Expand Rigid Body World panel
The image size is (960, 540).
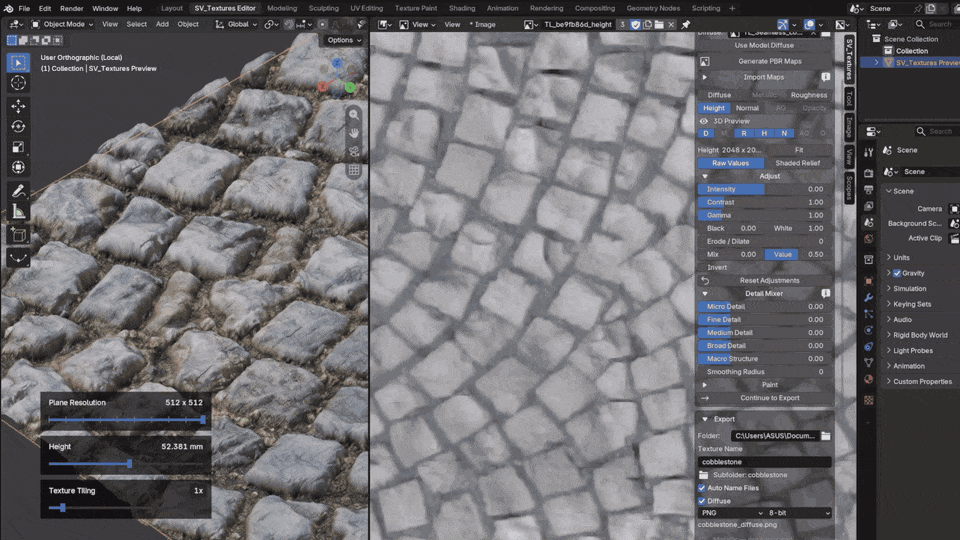click(x=918, y=336)
